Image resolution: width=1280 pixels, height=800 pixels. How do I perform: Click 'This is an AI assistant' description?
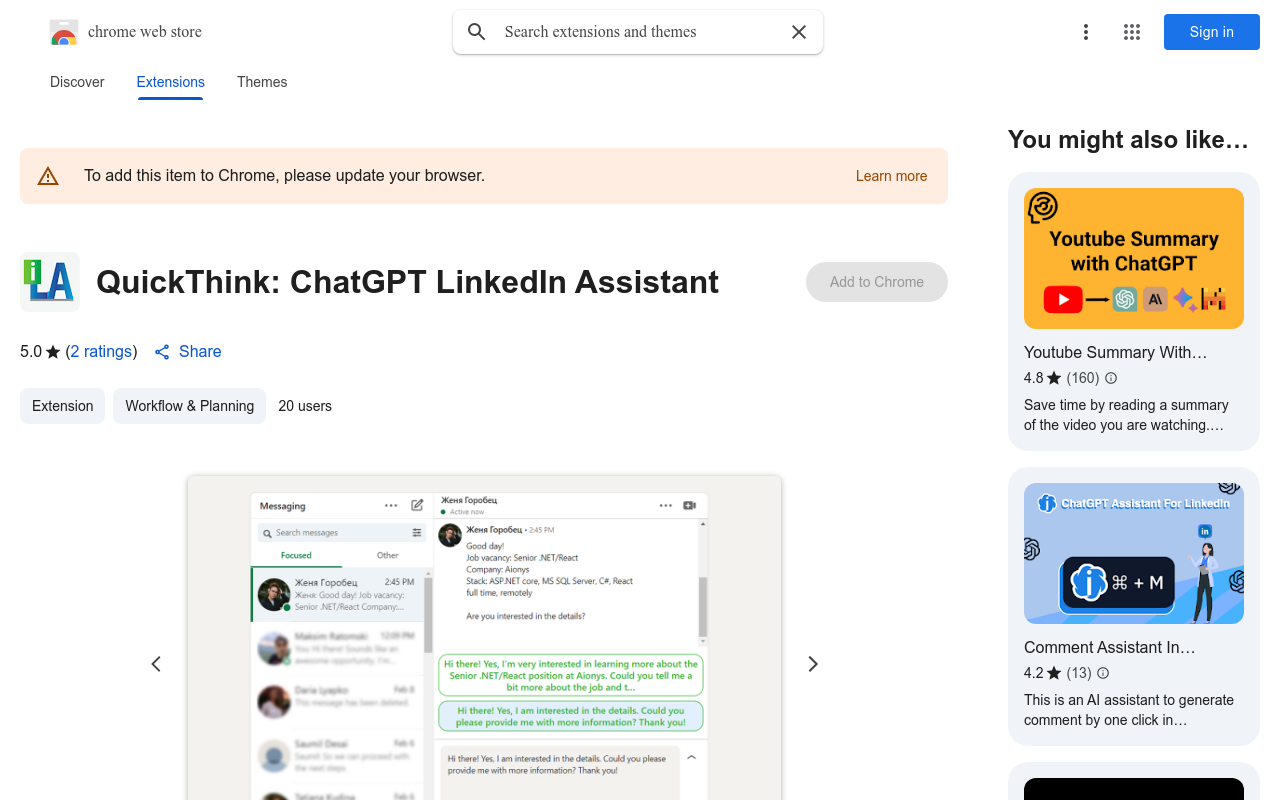1129,710
